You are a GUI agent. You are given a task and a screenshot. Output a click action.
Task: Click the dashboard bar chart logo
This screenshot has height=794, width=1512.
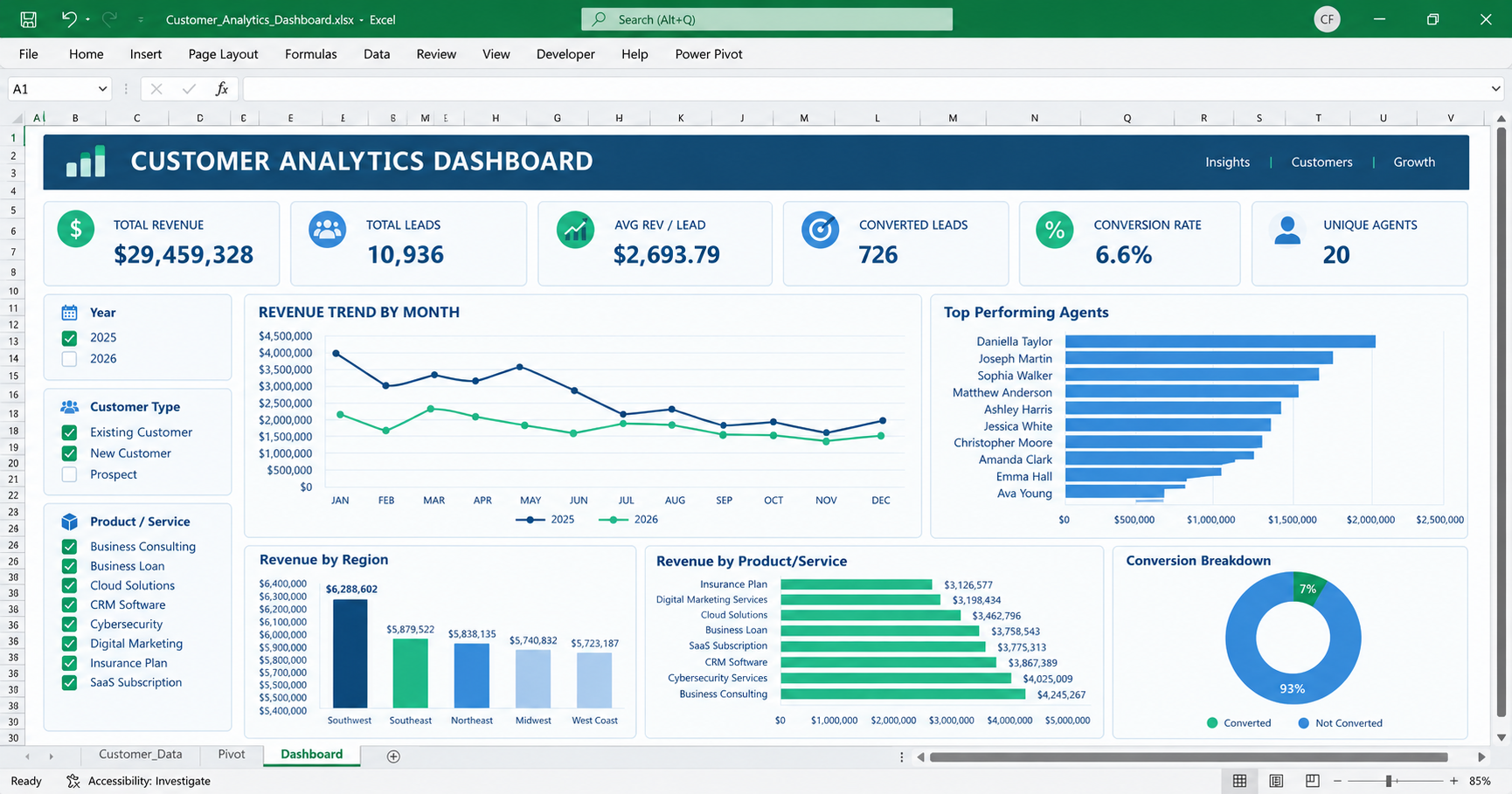pos(86,162)
